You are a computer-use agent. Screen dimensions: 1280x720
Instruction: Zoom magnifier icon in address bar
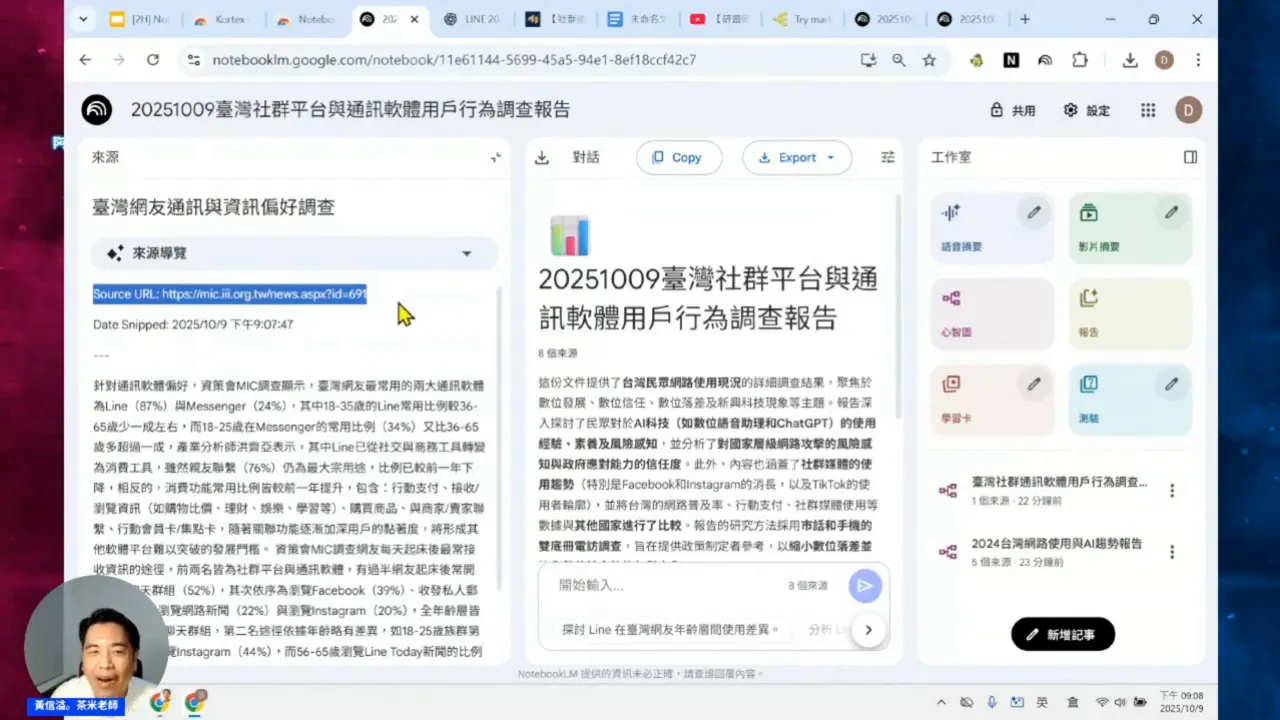coord(899,60)
